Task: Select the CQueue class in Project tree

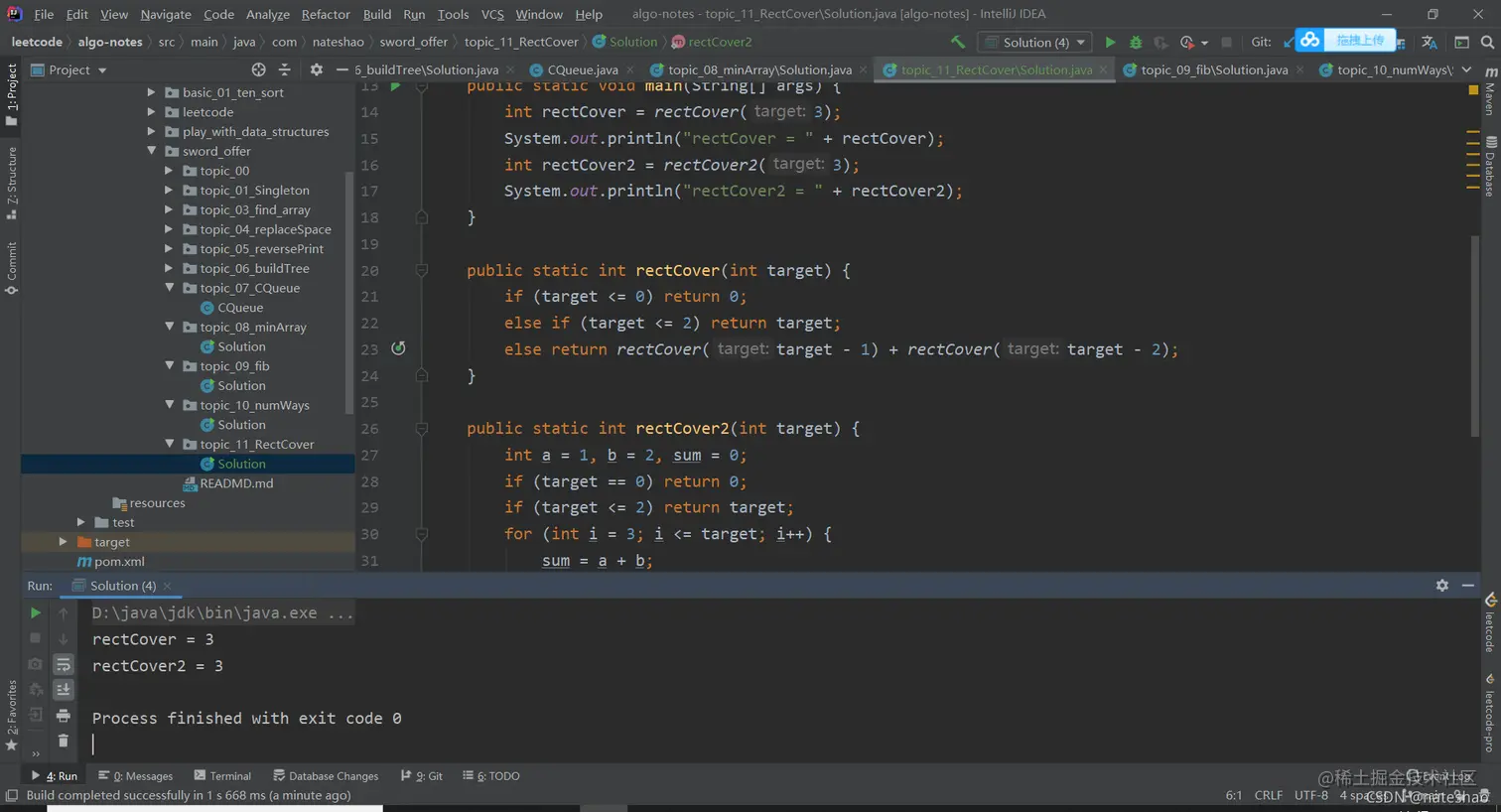Action: click(240, 308)
